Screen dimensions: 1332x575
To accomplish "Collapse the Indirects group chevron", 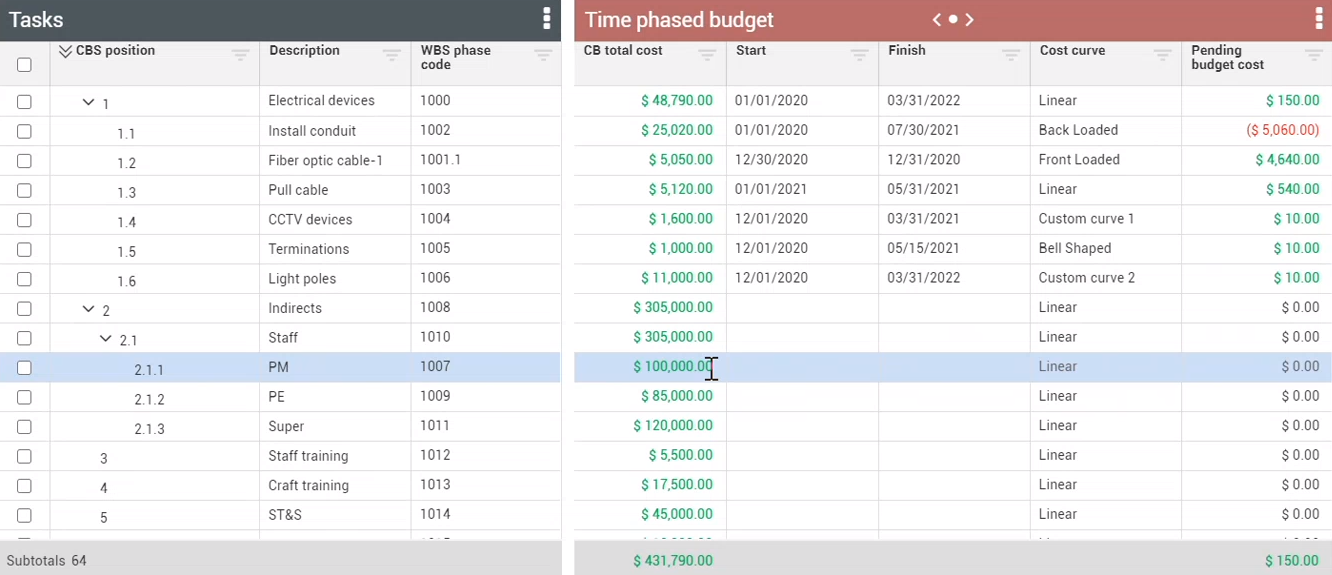I will [89, 309].
